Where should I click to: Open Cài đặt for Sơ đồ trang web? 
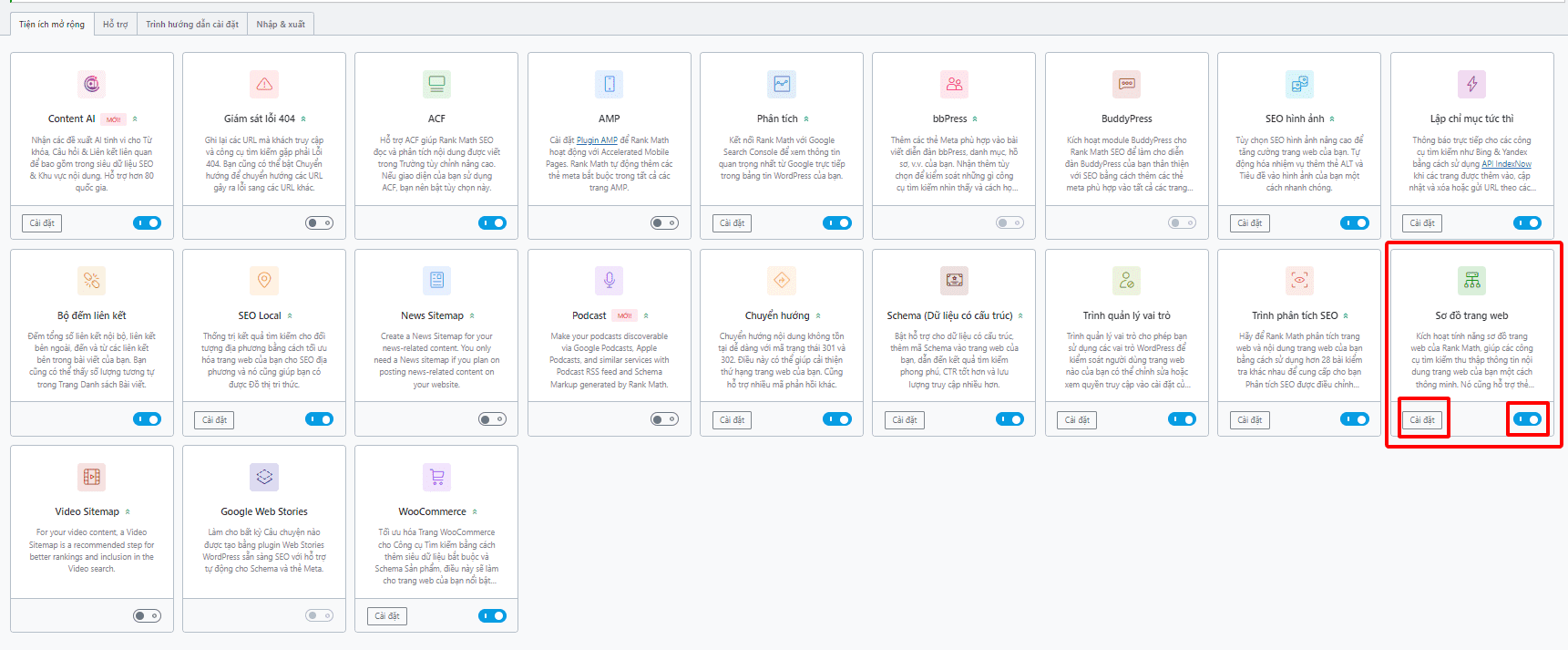tap(1422, 419)
